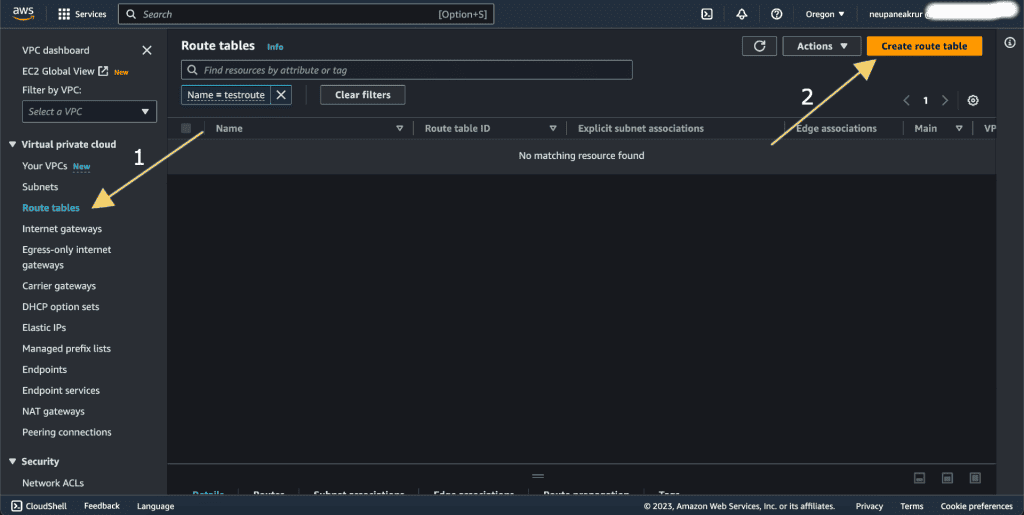Click the Name = testroute filter token
The height and width of the screenshot is (515, 1024).
click(226, 95)
